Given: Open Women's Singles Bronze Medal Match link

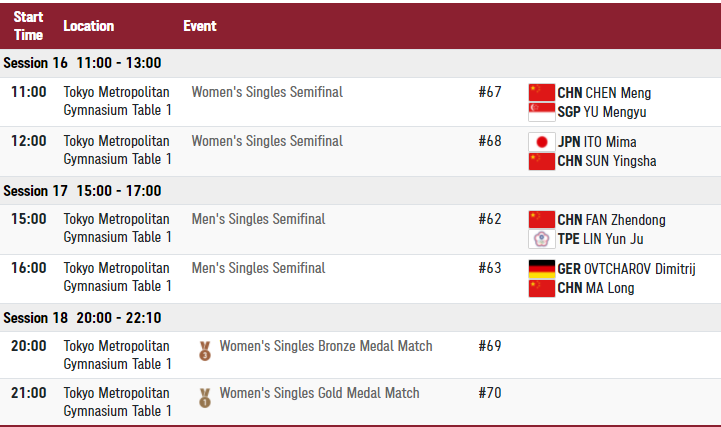Looking at the screenshot, I should tap(326, 346).
